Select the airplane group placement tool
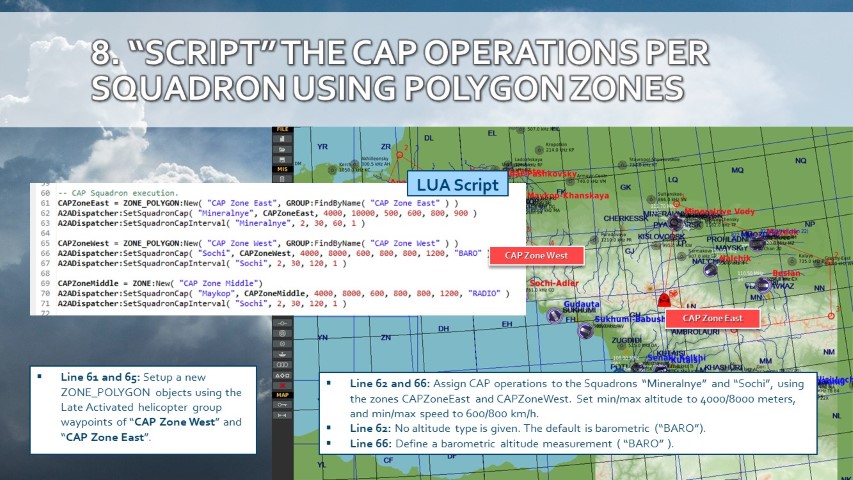Image resolution: width=853 pixels, height=480 pixels. tap(283, 325)
